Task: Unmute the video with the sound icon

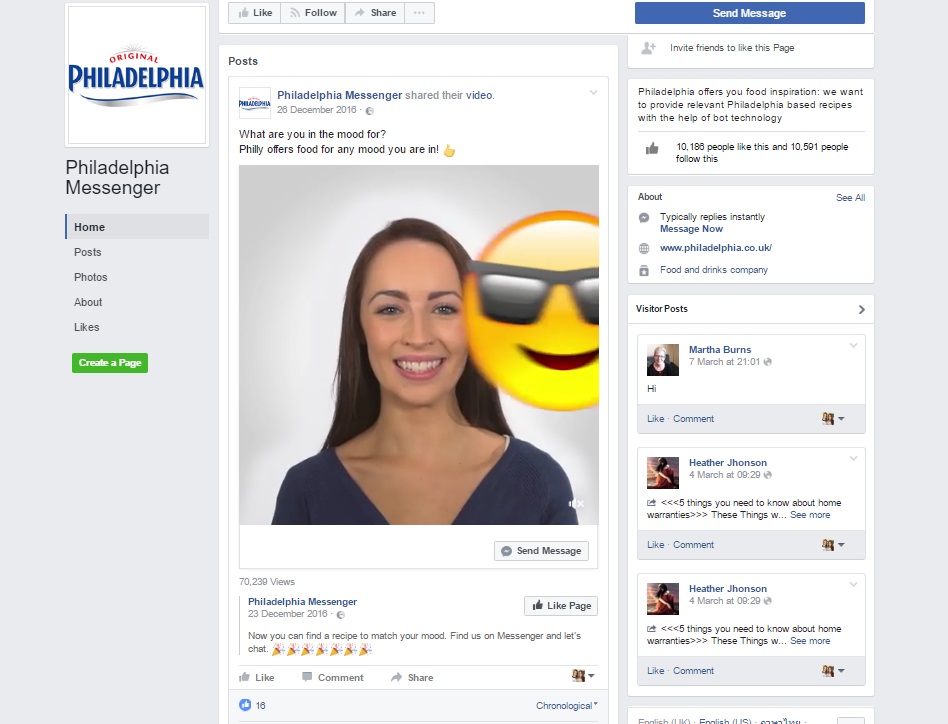Action: (576, 503)
